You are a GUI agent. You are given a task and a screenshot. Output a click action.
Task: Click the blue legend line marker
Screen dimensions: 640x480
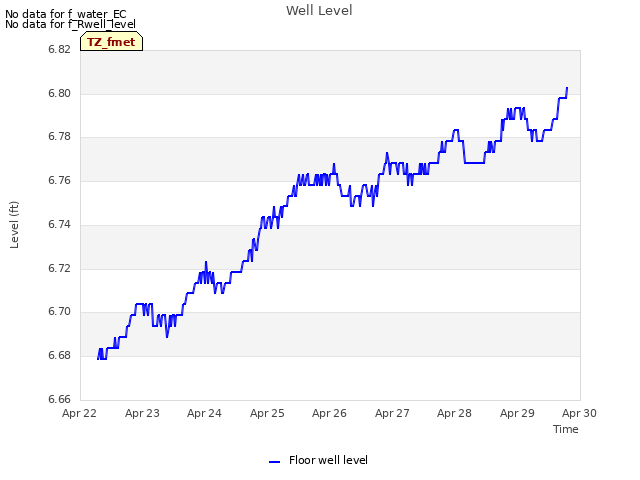(x=274, y=462)
